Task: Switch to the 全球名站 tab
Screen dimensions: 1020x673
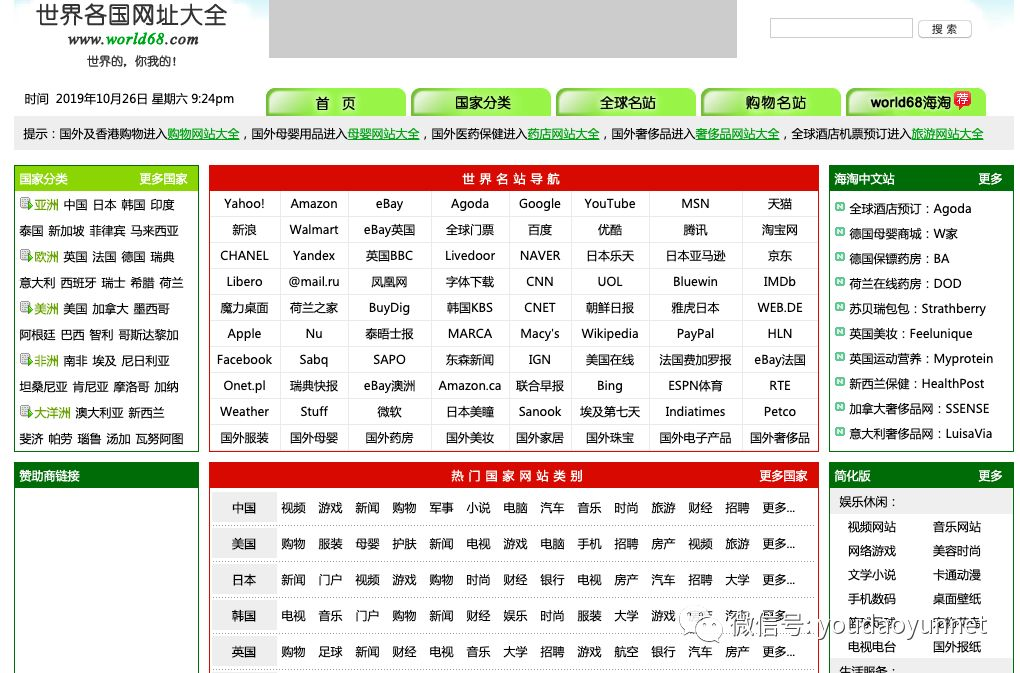Action: 626,103
